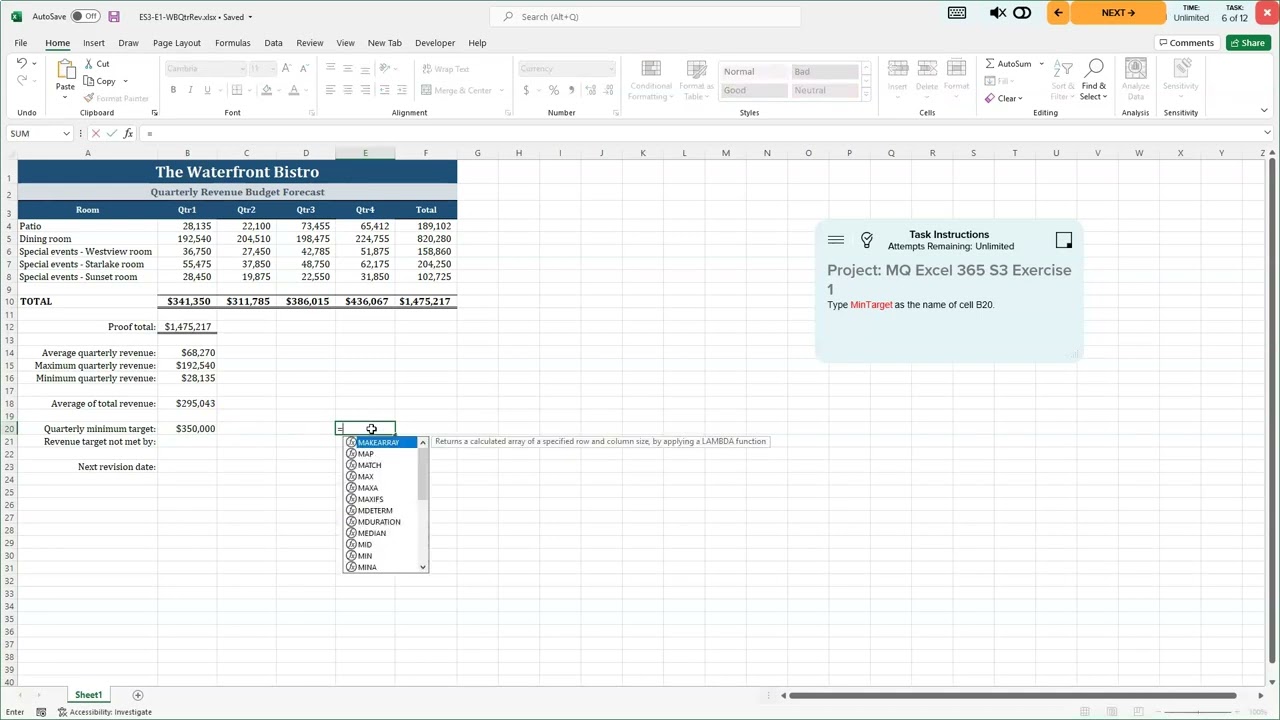Click the Fill Color bucket swatch

(265, 90)
